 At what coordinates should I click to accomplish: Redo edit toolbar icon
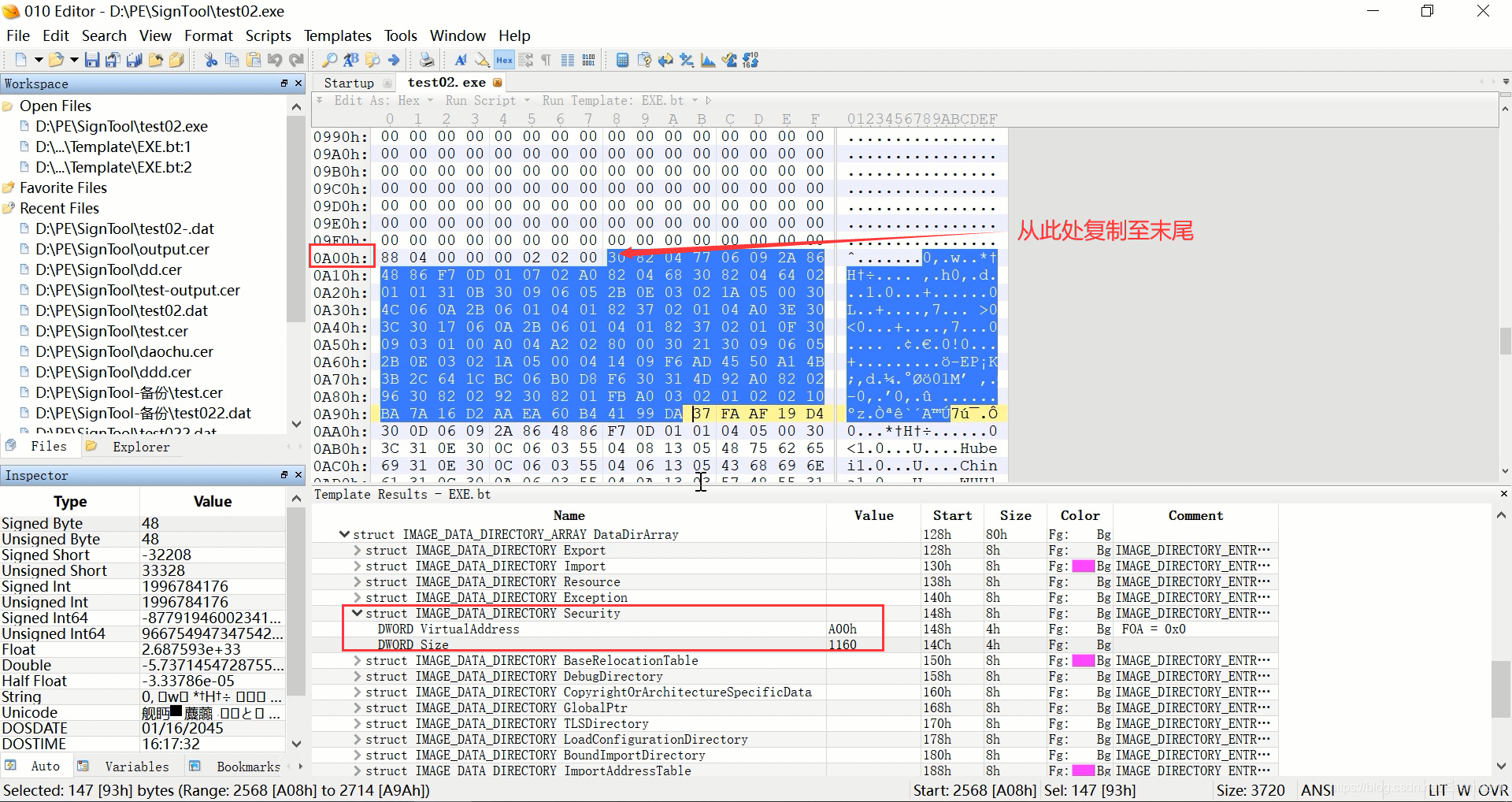pos(296,60)
